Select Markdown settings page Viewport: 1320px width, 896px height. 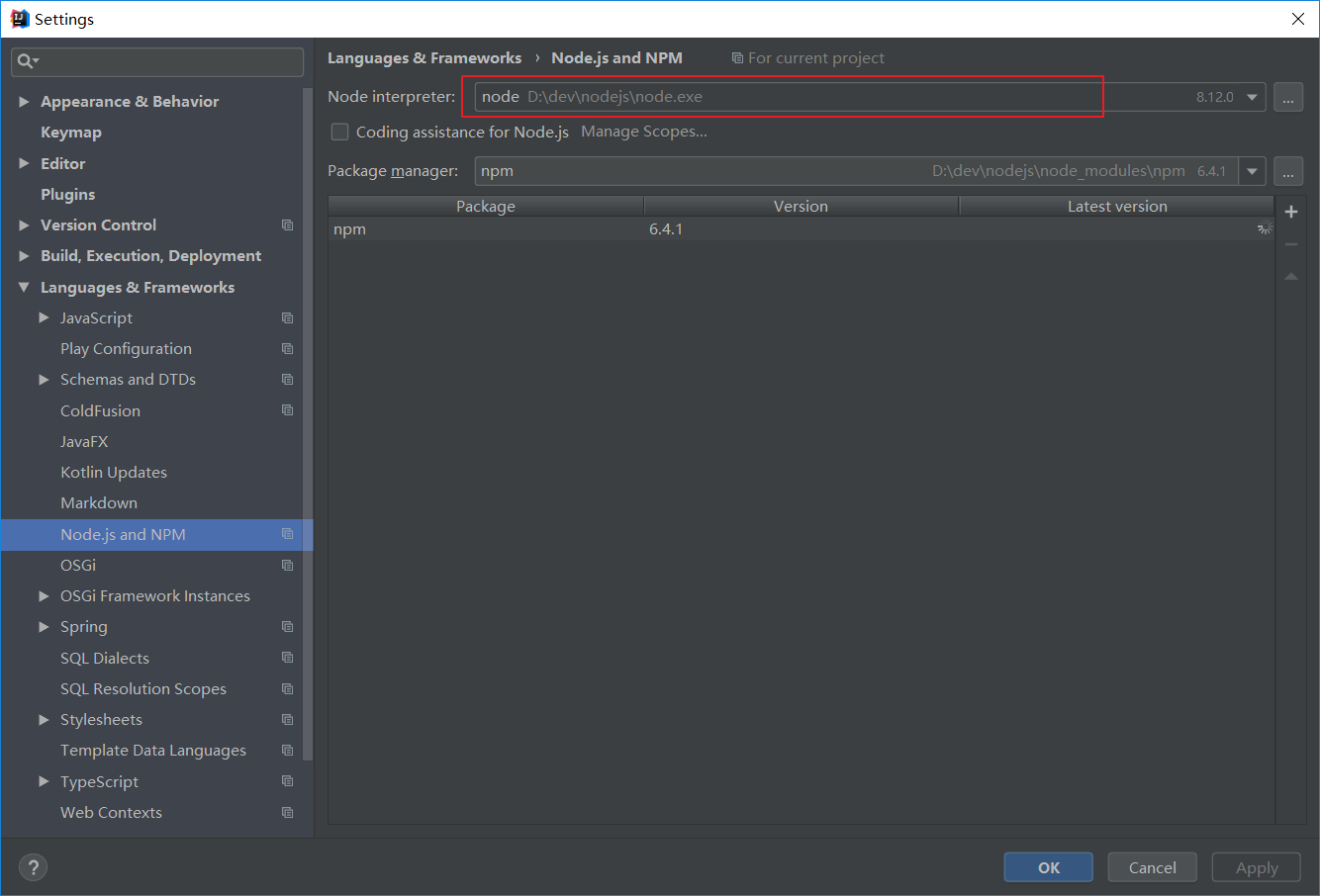click(99, 503)
